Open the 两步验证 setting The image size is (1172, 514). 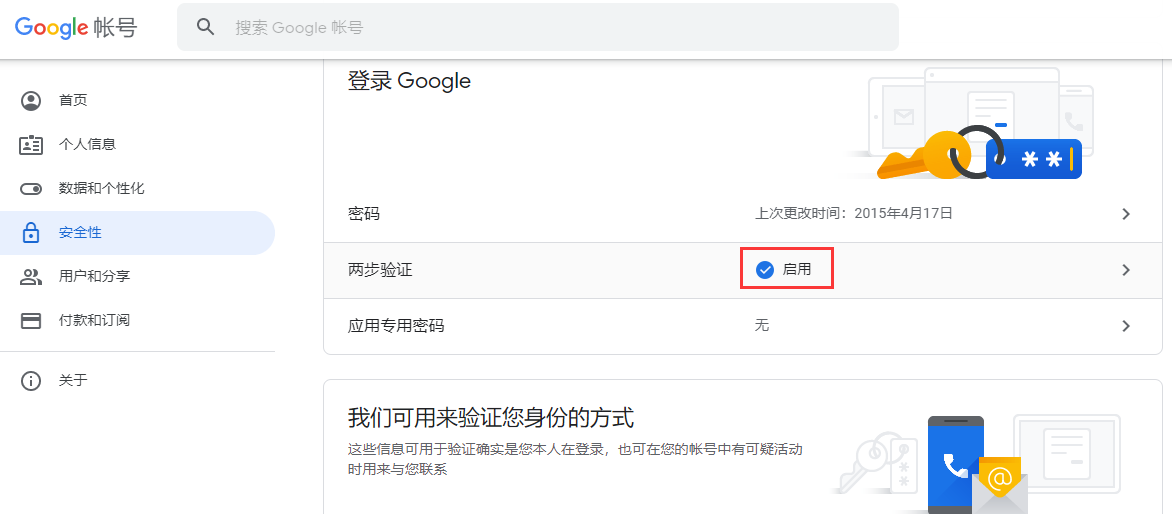(740, 270)
